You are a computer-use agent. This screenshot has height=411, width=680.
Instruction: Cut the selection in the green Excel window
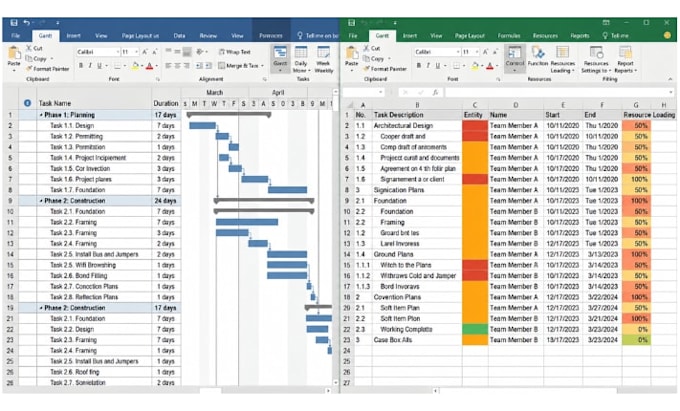[x=372, y=48]
